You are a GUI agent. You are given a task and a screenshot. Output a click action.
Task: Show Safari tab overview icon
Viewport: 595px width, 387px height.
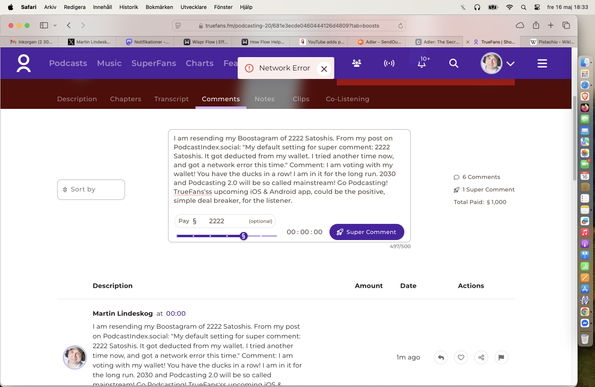[x=566, y=25]
